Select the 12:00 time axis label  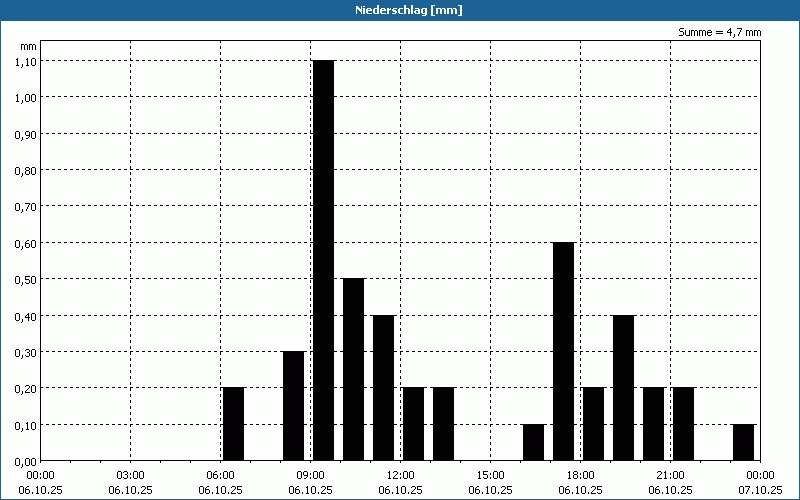click(x=400, y=475)
